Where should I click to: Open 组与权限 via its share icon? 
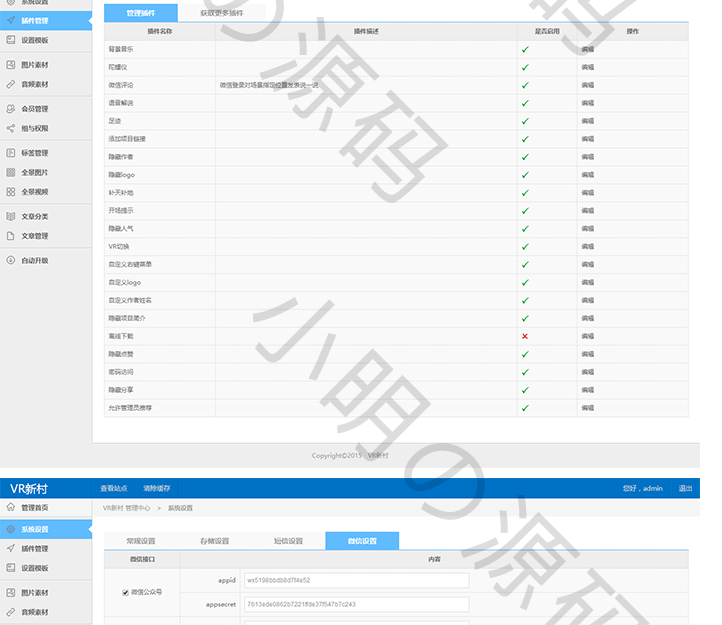pyautogui.click(x=11, y=128)
